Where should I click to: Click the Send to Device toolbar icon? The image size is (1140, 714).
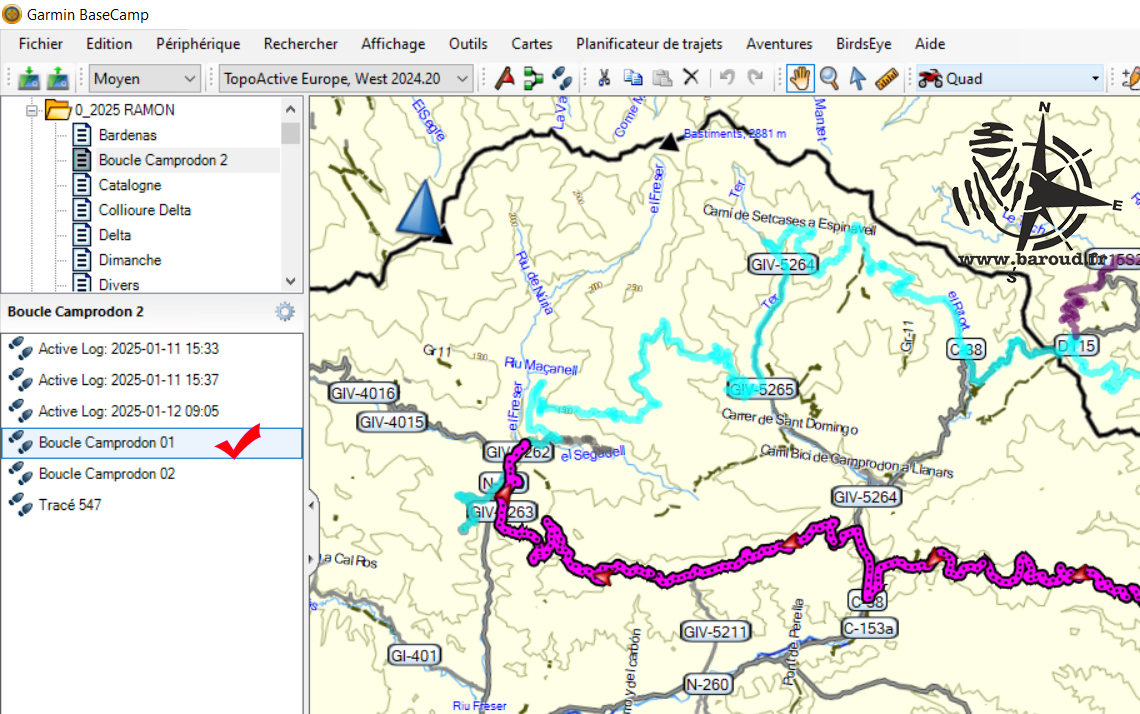point(29,79)
